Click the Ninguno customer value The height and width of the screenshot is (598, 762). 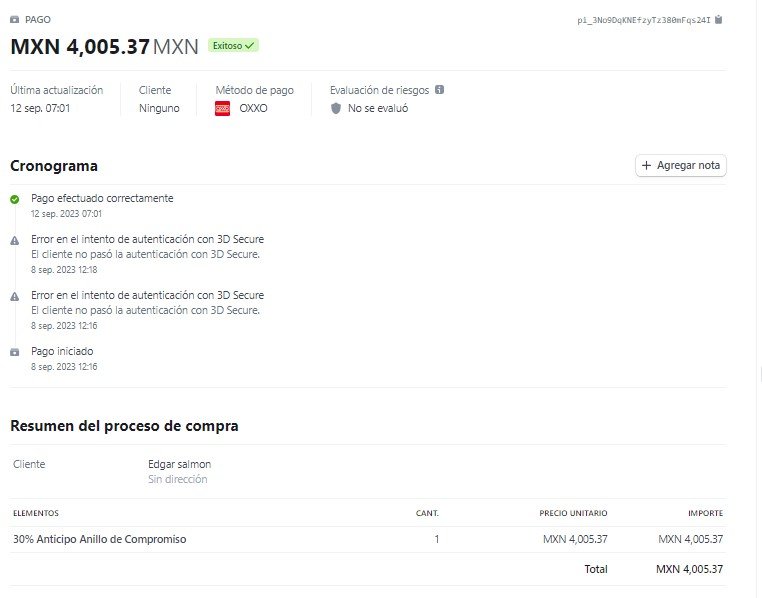point(159,108)
